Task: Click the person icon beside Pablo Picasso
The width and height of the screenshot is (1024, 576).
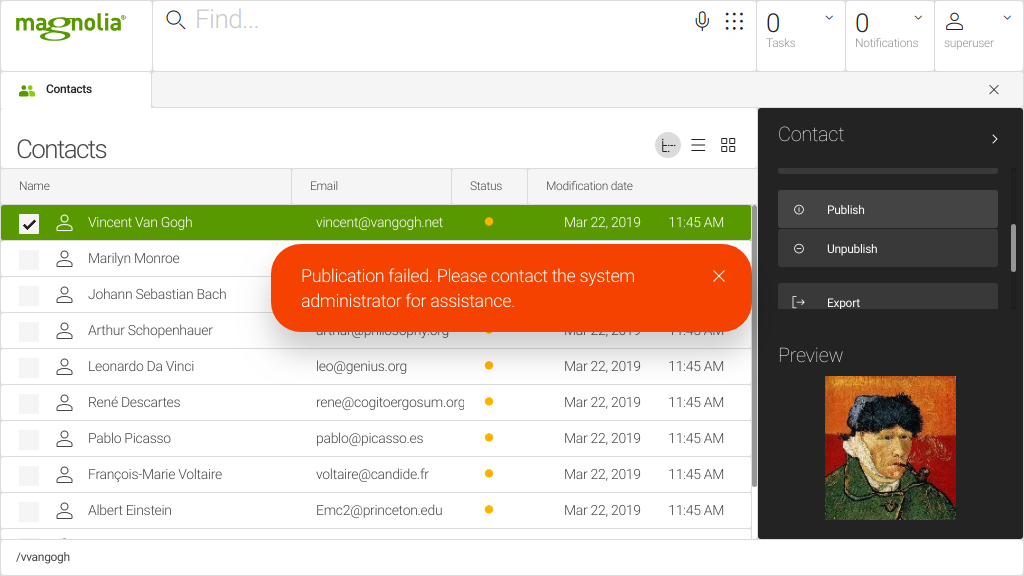Action: (x=65, y=438)
